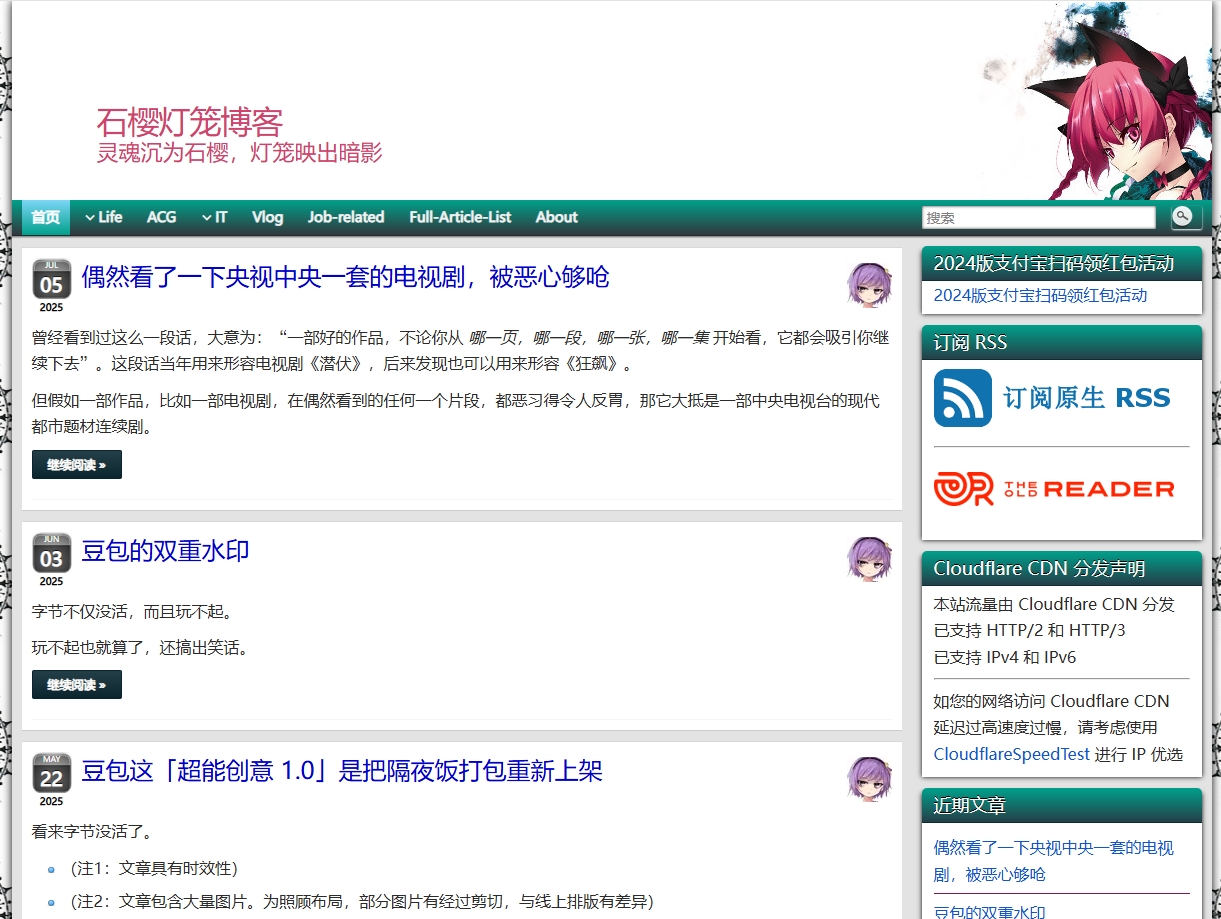Viewport: 1221px width, 919px height.
Task: Click 继续阅读 on the first article
Action: click(77, 464)
